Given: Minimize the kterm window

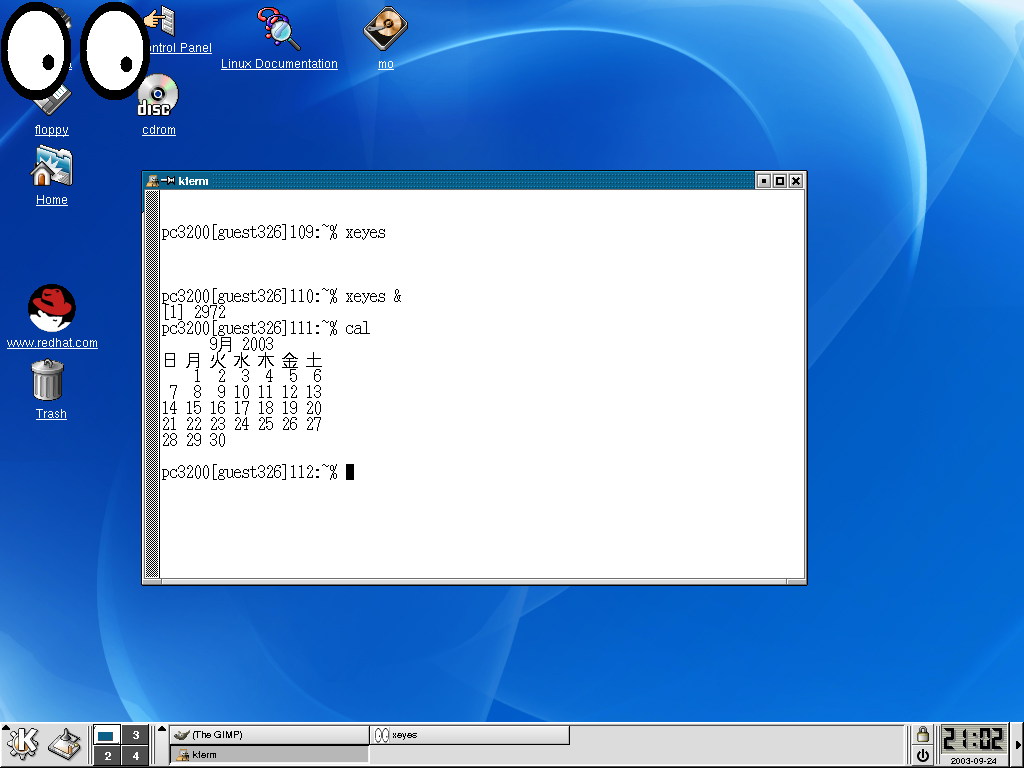Looking at the screenshot, I should (x=763, y=181).
